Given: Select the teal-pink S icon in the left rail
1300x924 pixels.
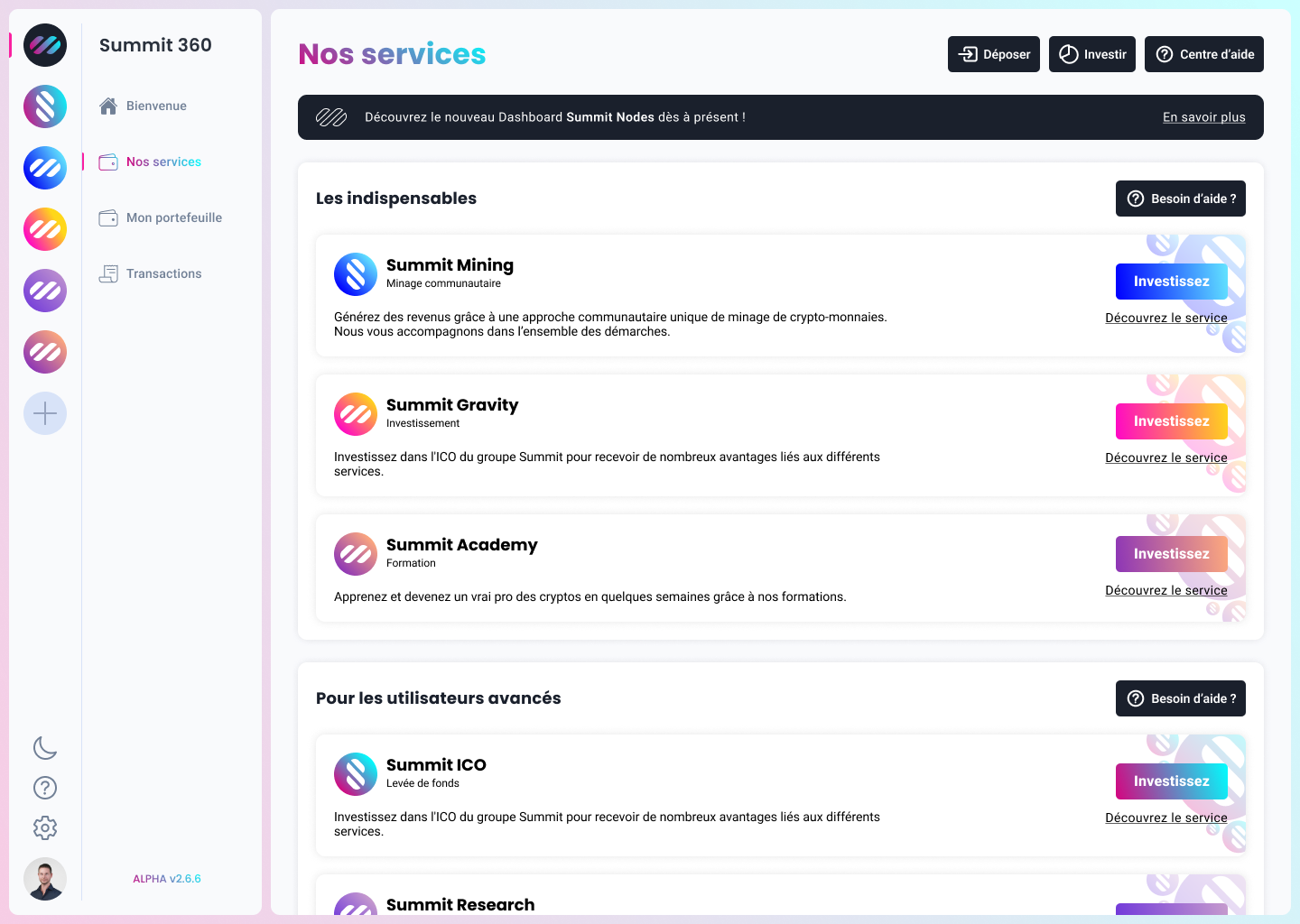Looking at the screenshot, I should 45,106.
